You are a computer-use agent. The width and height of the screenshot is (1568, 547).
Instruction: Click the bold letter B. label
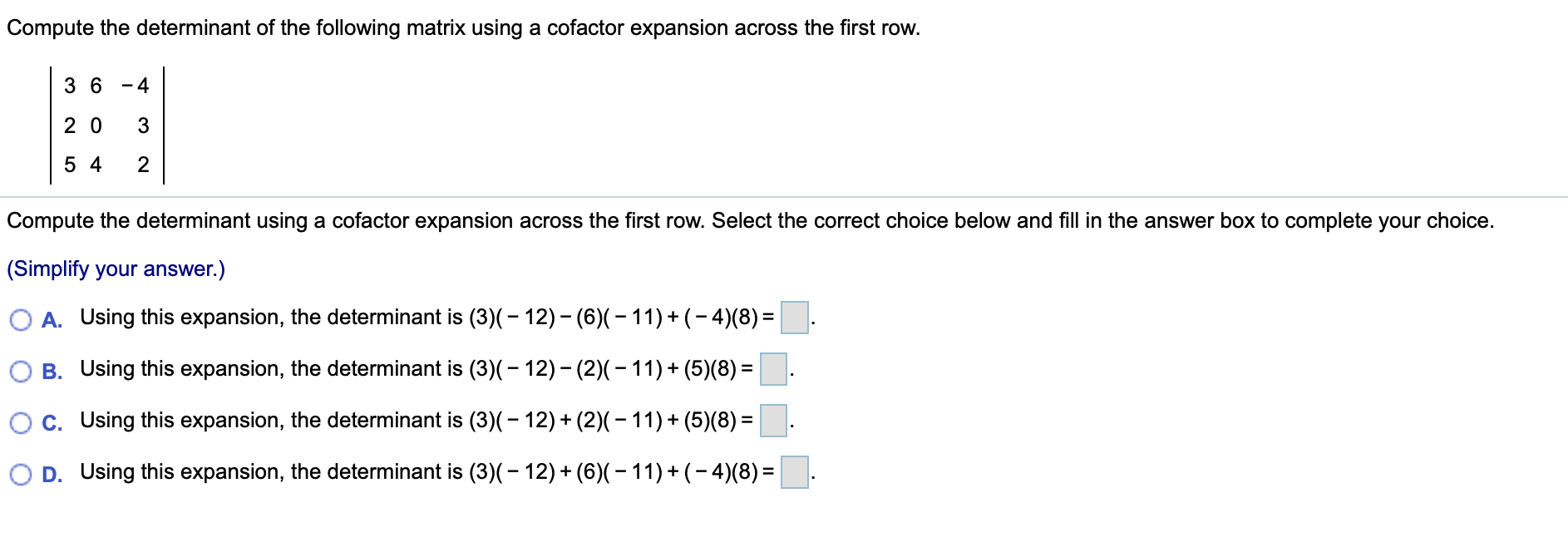point(52,372)
